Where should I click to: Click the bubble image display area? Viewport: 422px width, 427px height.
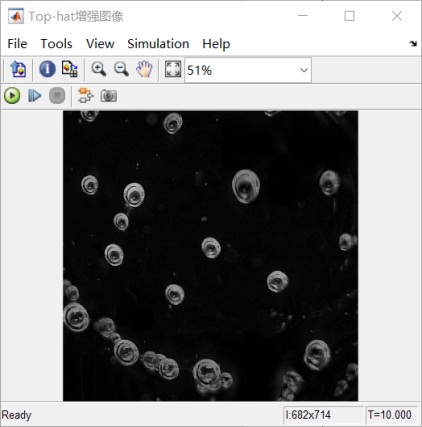click(210, 256)
